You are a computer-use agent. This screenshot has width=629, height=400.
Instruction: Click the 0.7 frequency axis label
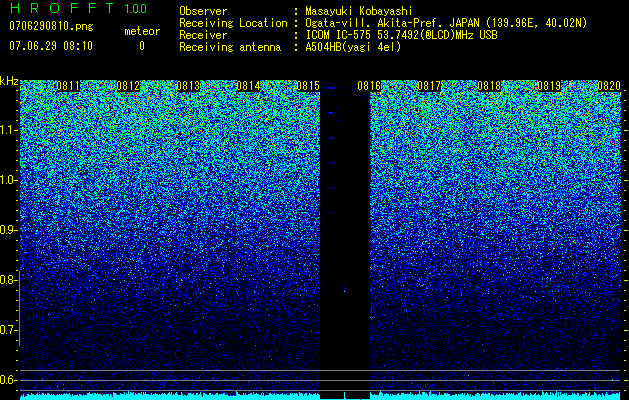9,330
